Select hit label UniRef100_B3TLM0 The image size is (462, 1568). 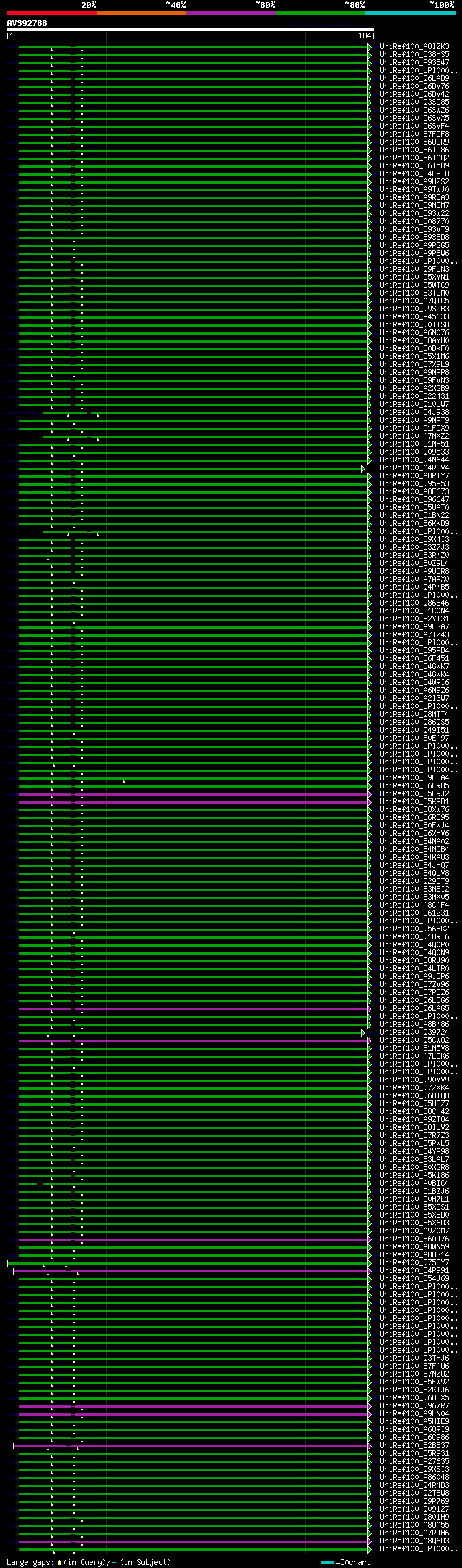[414, 293]
